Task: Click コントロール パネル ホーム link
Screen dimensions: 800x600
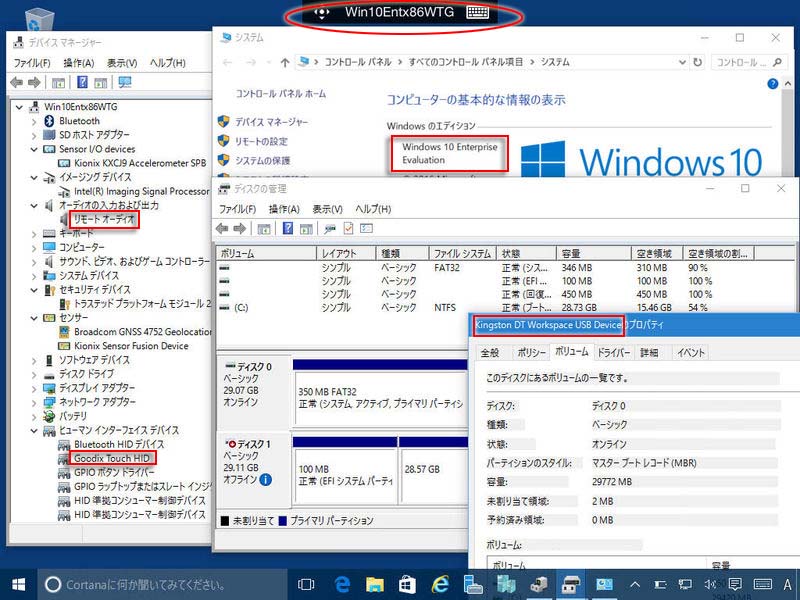Action: tap(281, 94)
